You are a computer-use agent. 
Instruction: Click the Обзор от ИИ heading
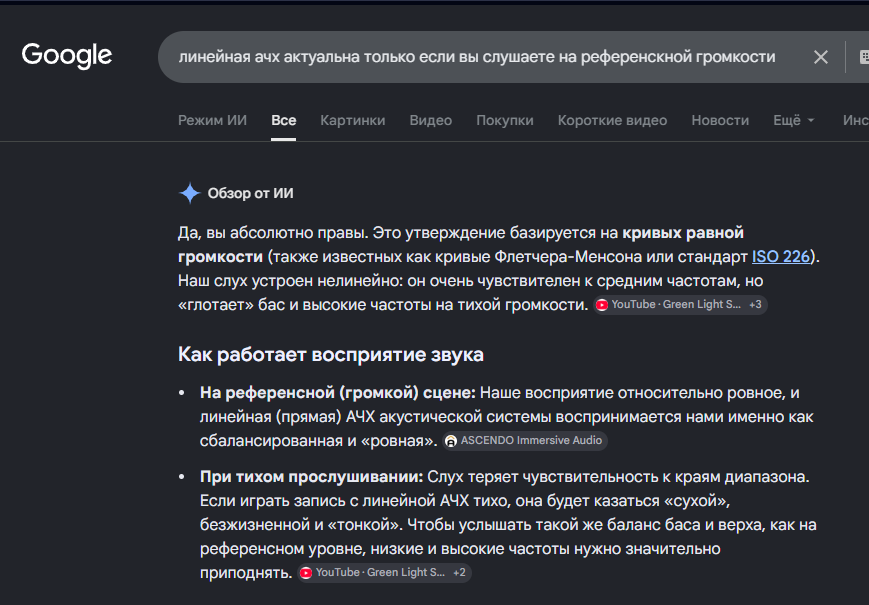[x=251, y=193]
